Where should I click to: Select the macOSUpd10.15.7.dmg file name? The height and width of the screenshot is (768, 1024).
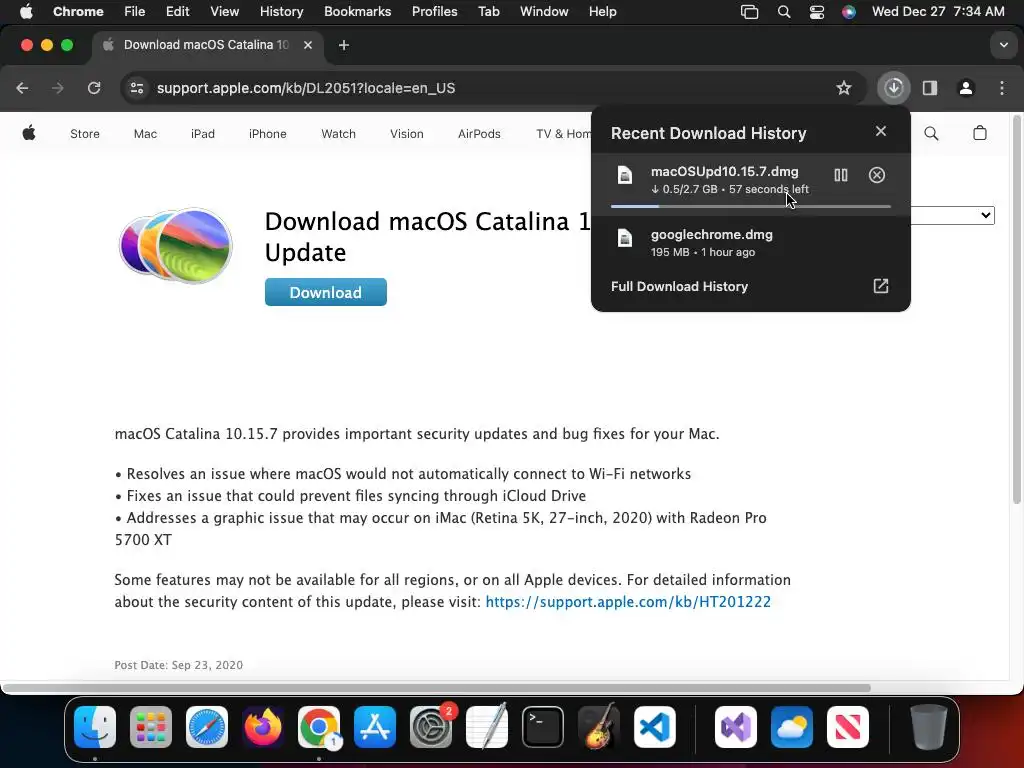724,171
